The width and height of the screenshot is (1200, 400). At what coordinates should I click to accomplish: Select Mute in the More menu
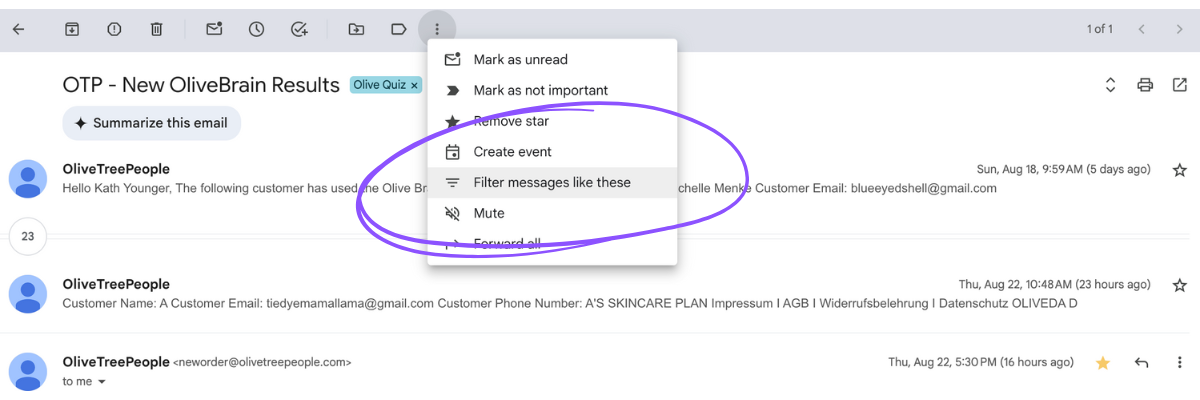tap(552, 213)
